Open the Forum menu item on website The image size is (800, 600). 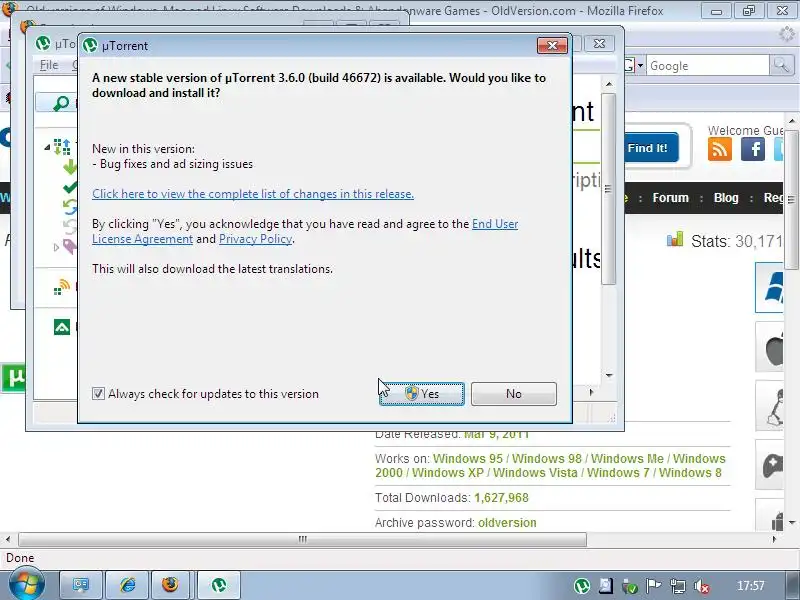pos(670,198)
